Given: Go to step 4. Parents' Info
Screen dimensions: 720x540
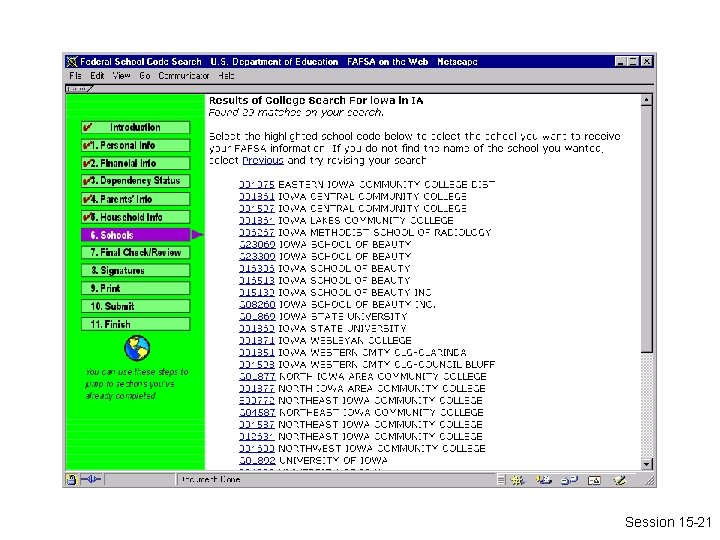Looking at the screenshot, I should coord(135,199).
